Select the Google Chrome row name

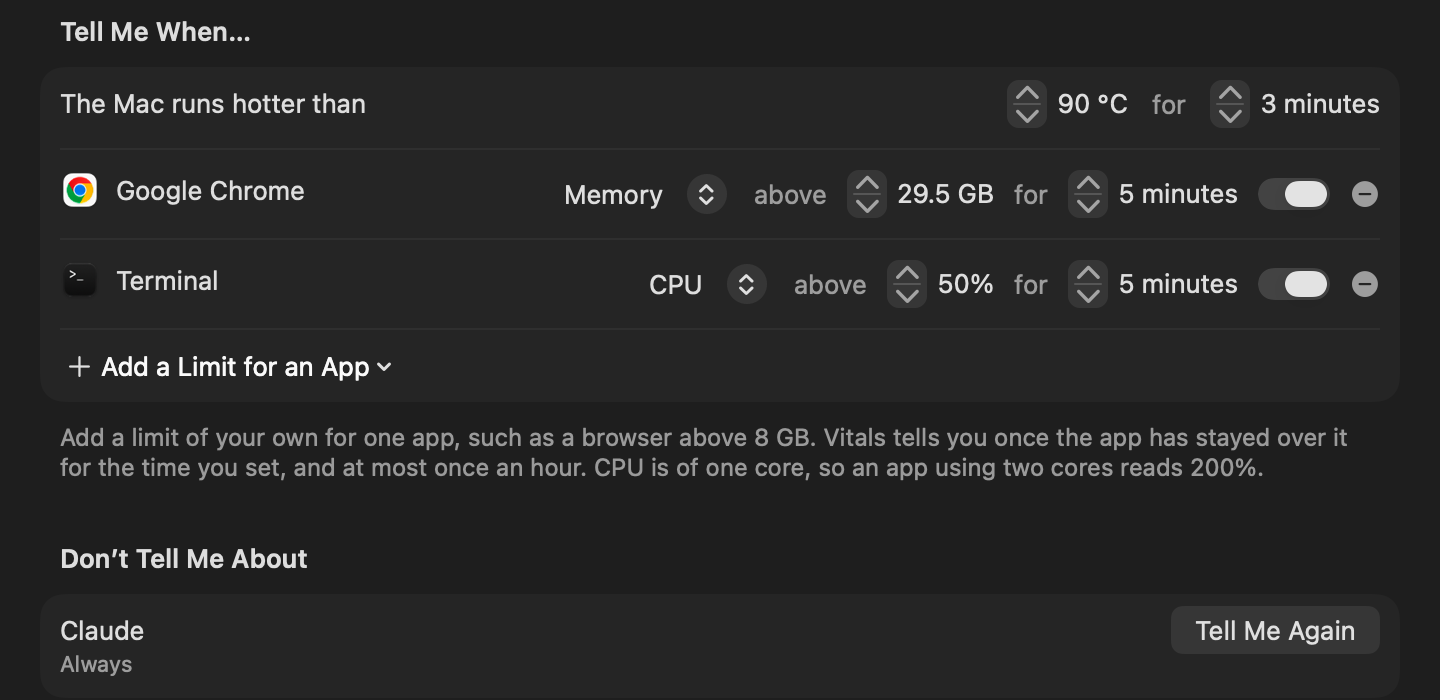point(210,191)
